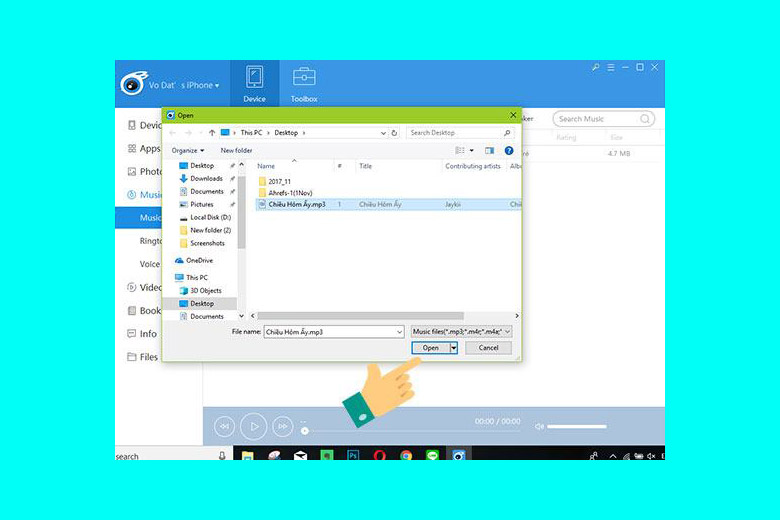This screenshot has width=780, height=520.
Task: Go forward in the Open dialog
Action: (x=188, y=133)
